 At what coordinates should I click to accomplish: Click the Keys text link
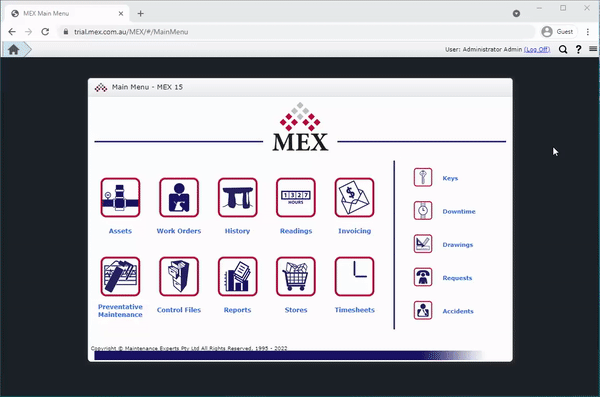click(450, 178)
